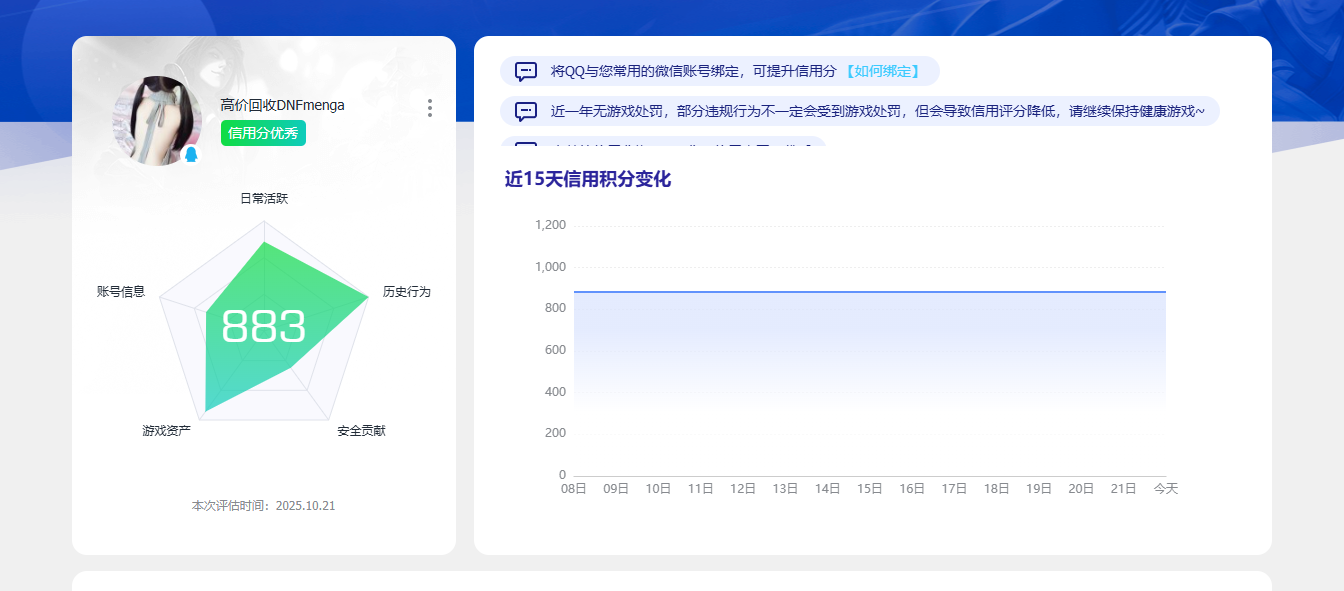Select the 游戏资产 radar label
The image size is (1344, 591).
tap(166, 431)
